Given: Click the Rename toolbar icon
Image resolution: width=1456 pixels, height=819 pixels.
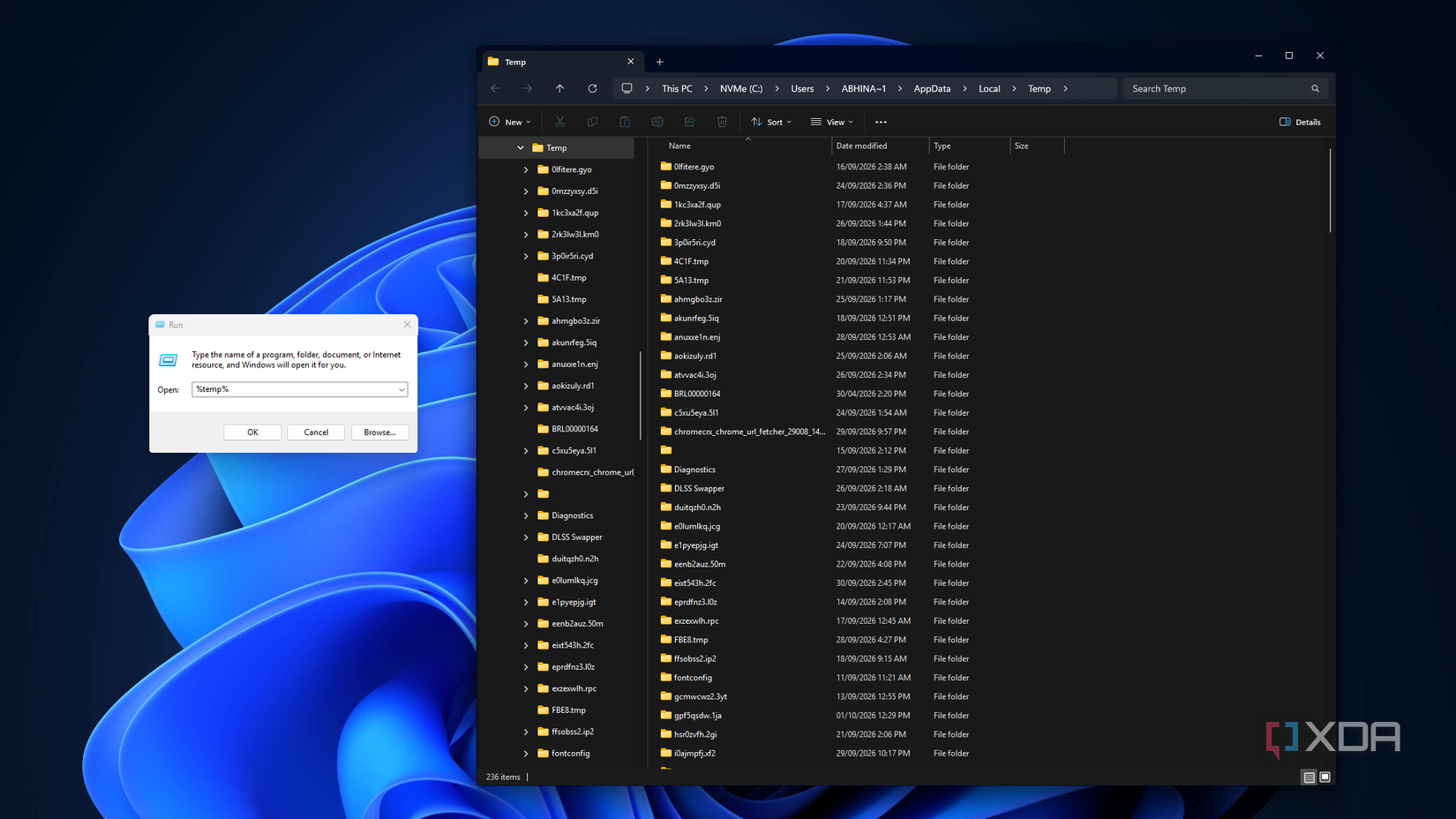Looking at the screenshot, I should pyautogui.click(x=657, y=122).
